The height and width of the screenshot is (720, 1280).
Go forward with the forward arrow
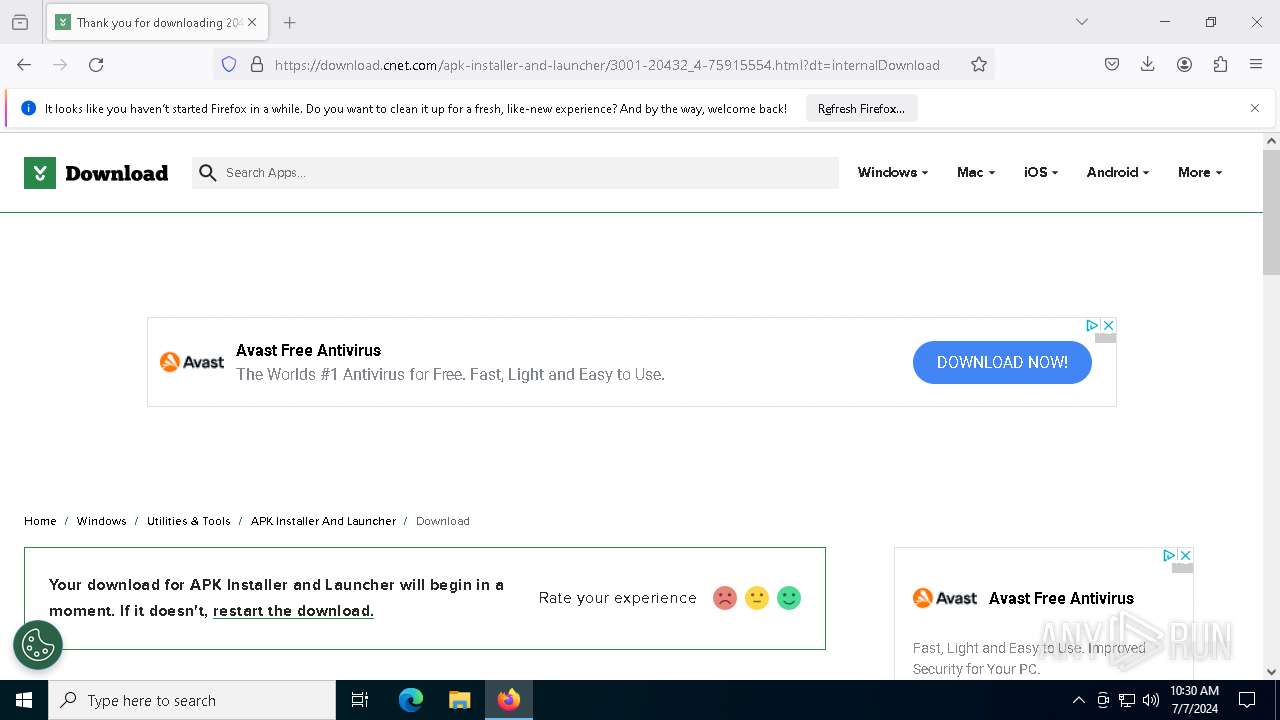60,64
